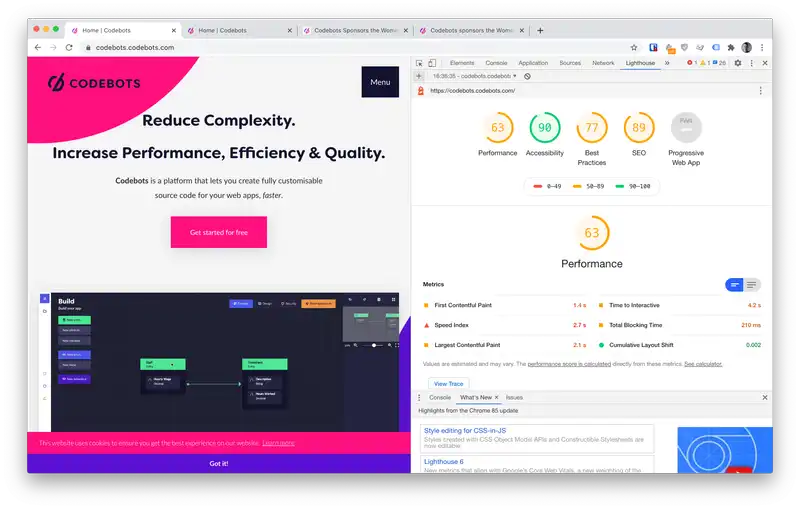
Task: Open the Issues drawer tab
Action: (x=514, y=397)
